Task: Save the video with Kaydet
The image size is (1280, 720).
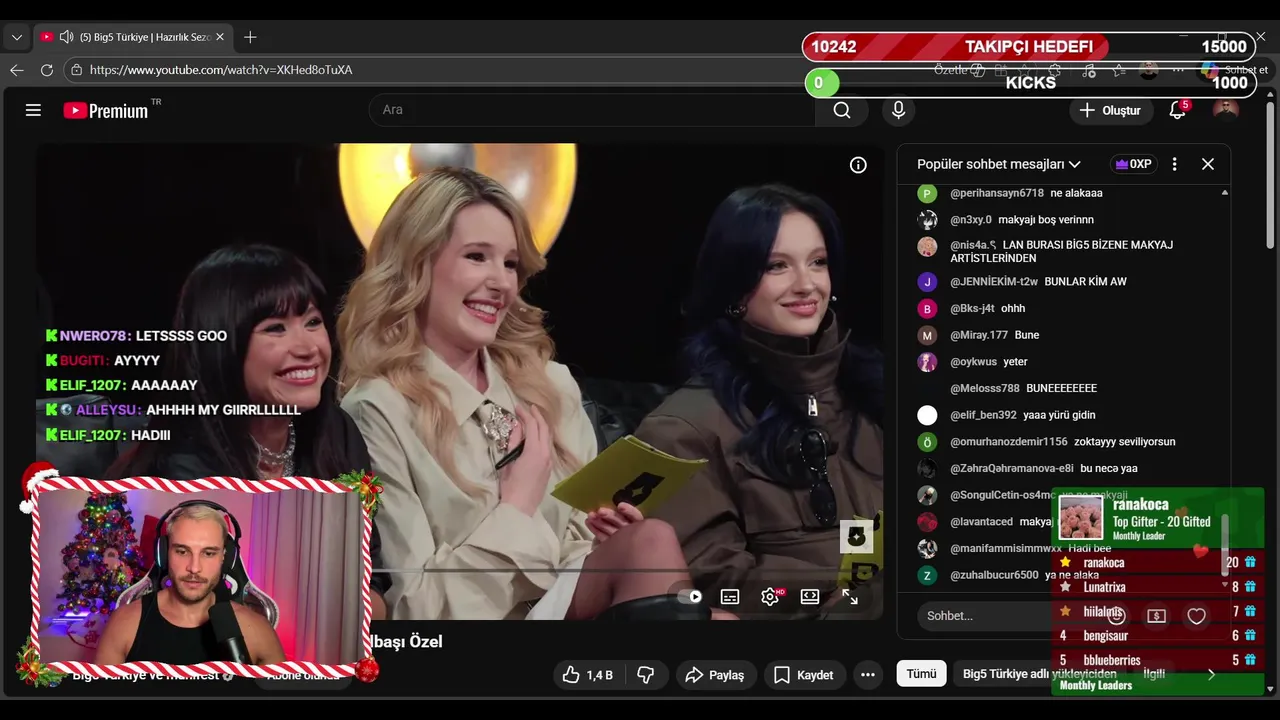Action: 804,675
